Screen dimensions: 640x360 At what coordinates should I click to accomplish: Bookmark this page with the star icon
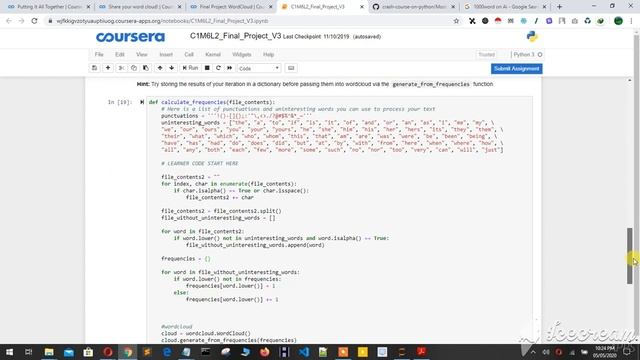[456, 21]
